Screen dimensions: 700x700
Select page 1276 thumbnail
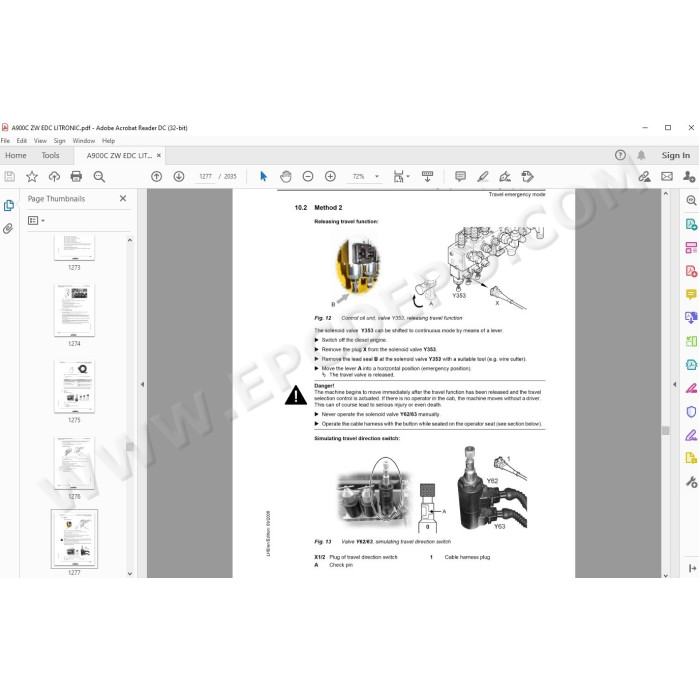(x=74, y=463)
